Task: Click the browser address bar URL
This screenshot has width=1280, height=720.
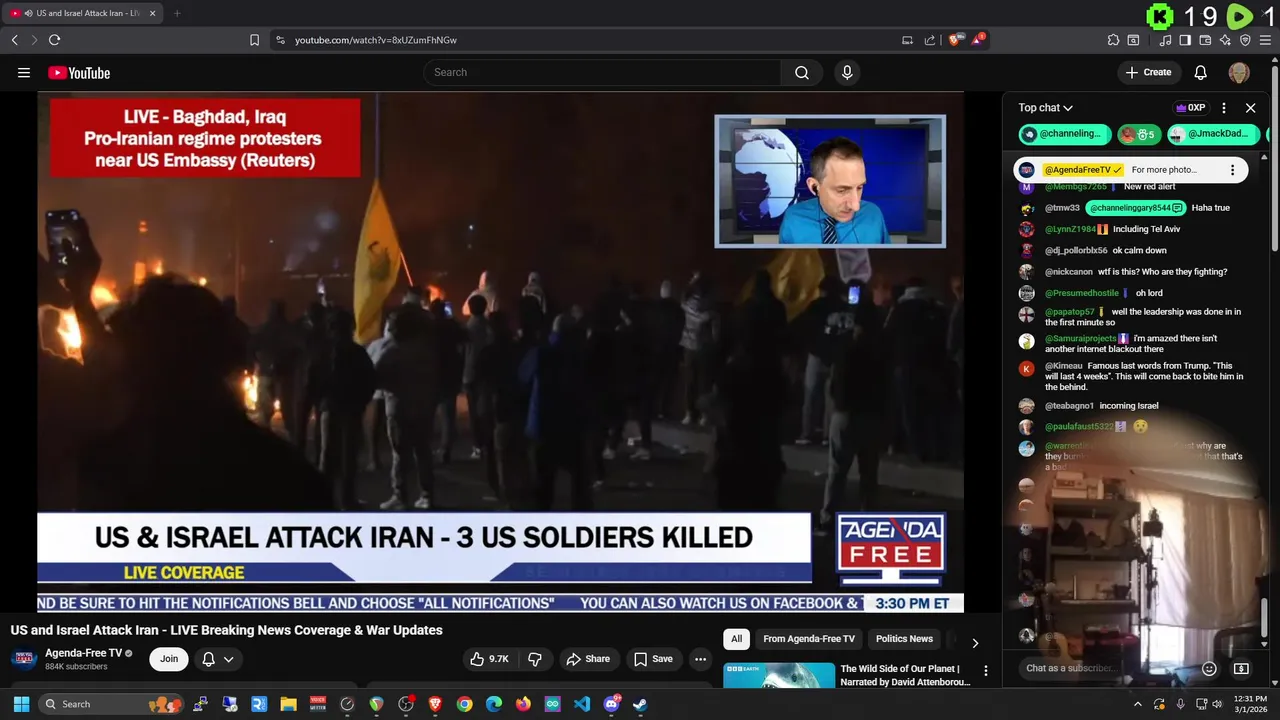Action: [x=376, y=40]
